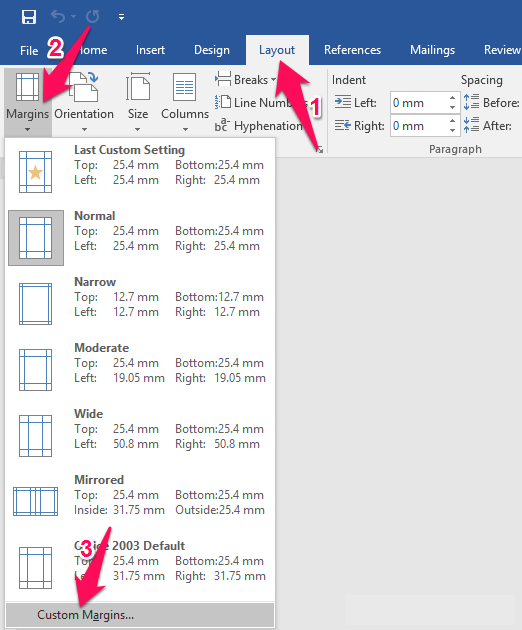Open Customize Quick Access Toolbar dropdown
Screen dimensions: 522x630
121,17
